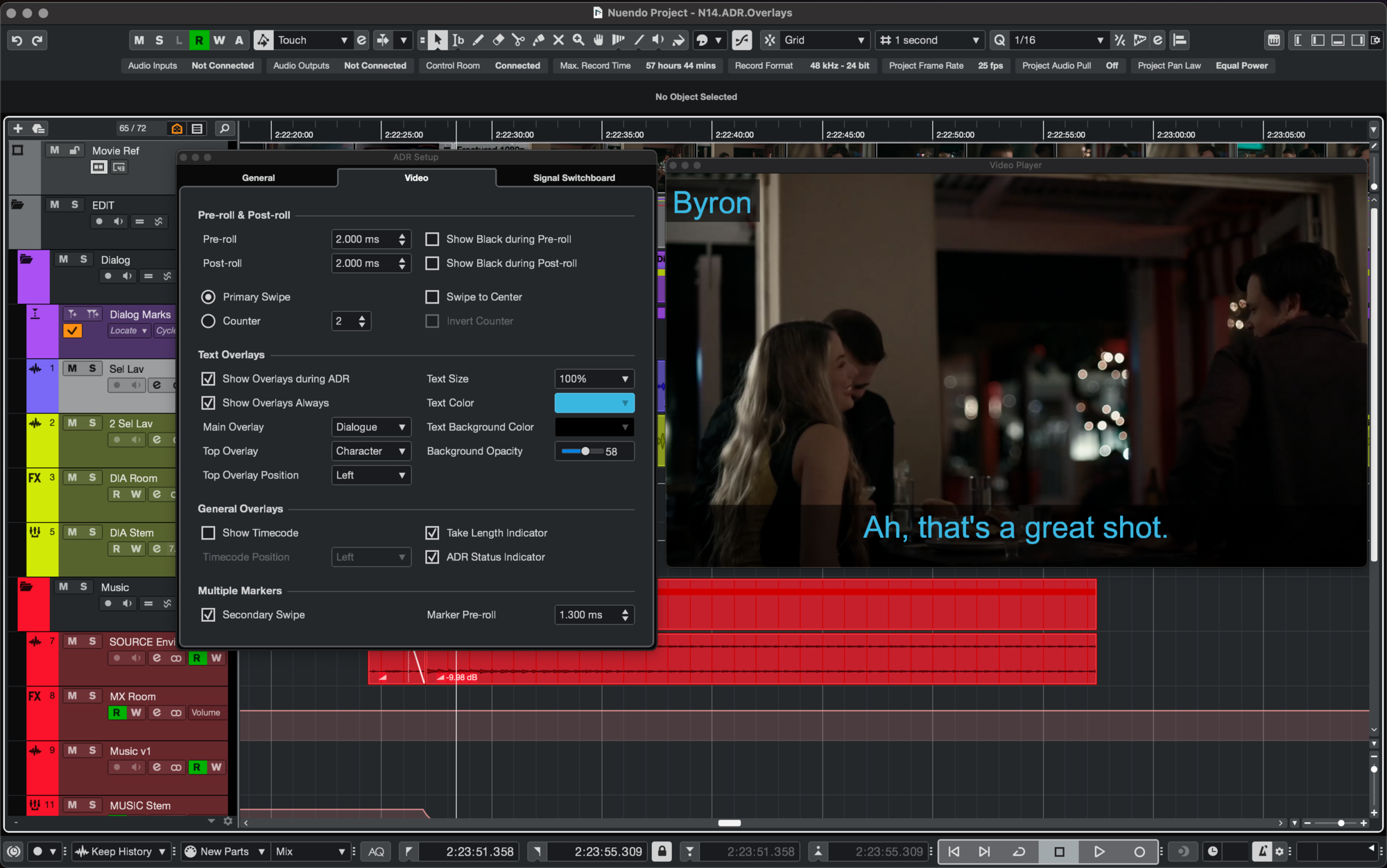This screenshot has height=868, width=1387.
Task: Open the General tab in ADR Setup
Action: tap(258, 177)
